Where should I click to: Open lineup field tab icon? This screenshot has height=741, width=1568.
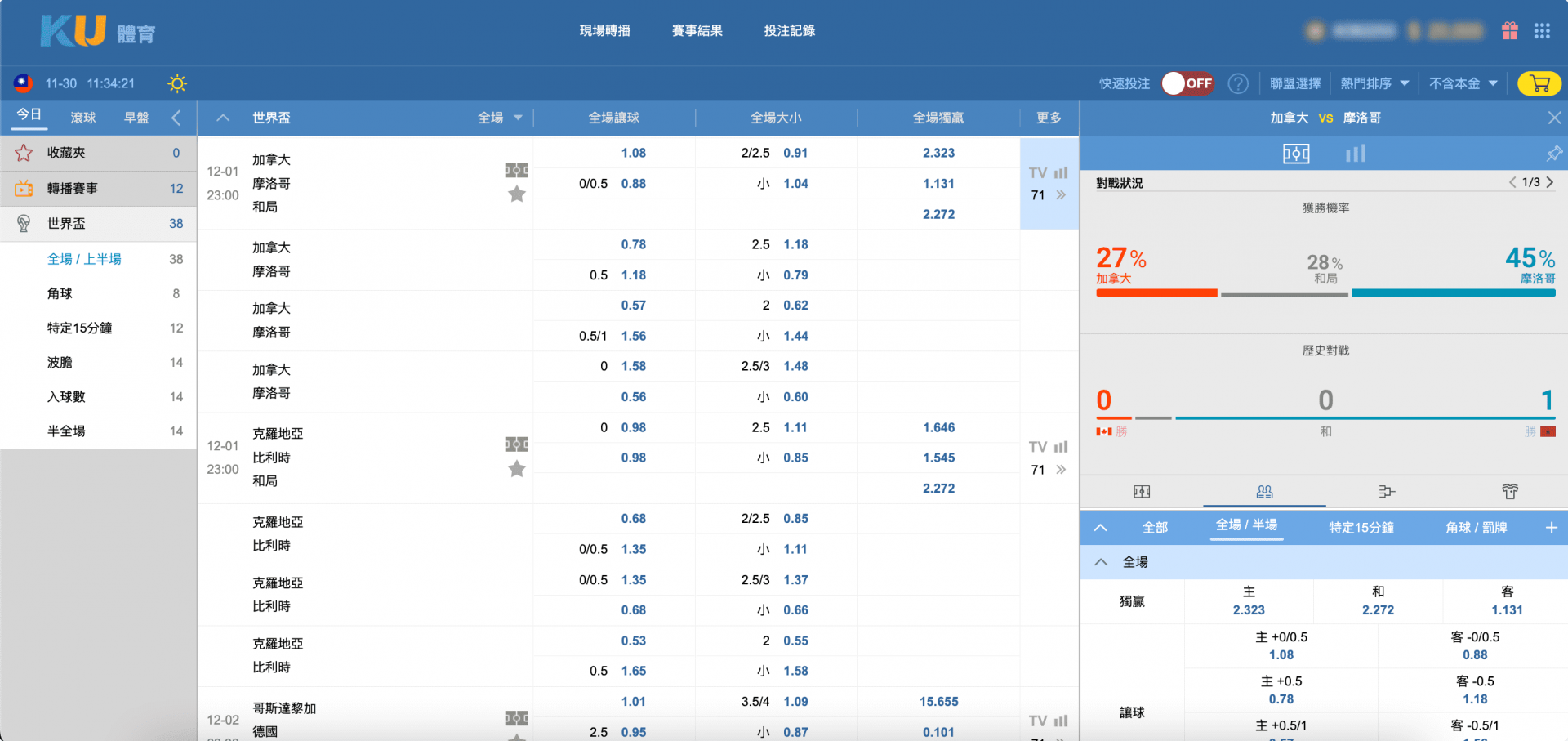(1142, 491)
